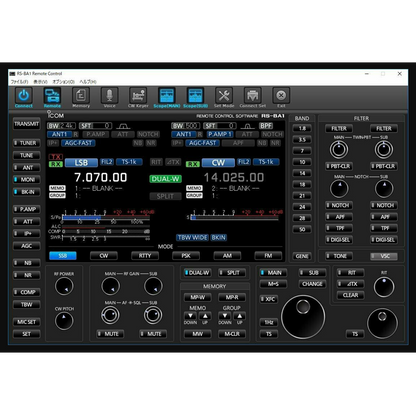Click the MAIN RF GAIN knob
Image resolution: width=416 pixels, height=416 pixels.
click(x=110, y=287)
